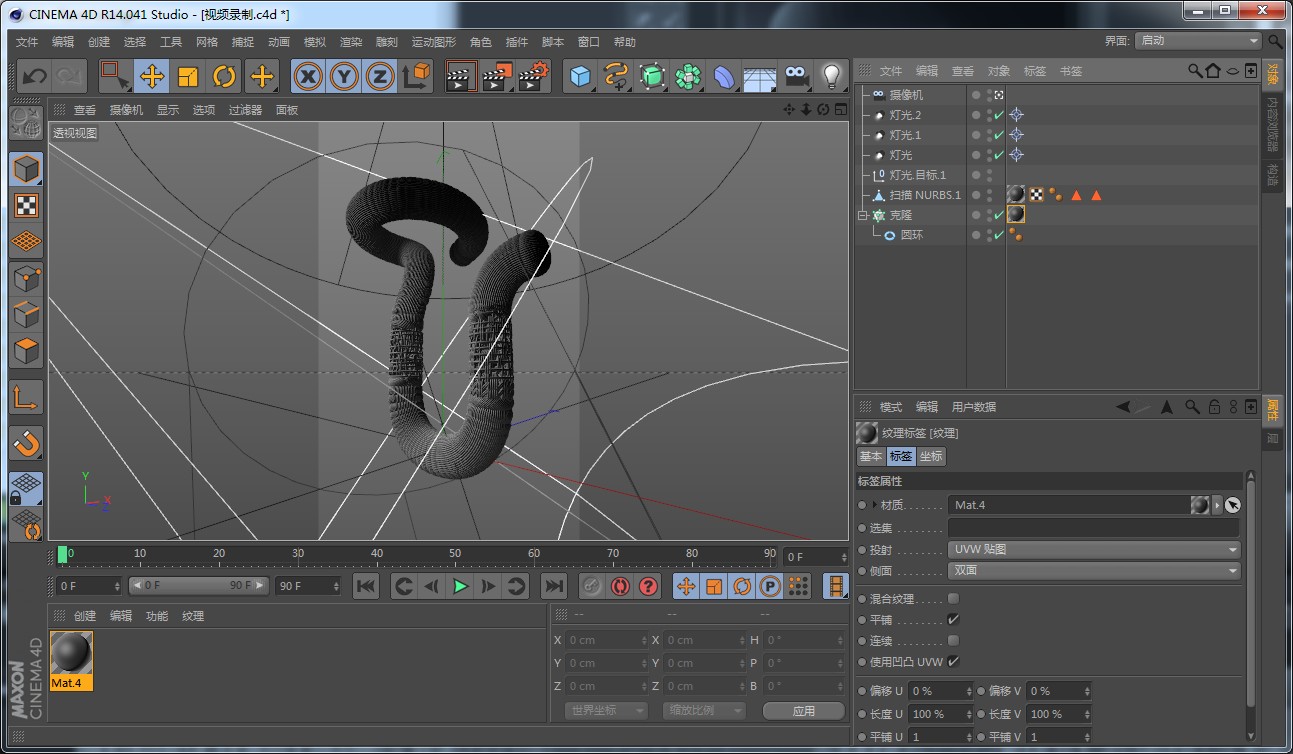This screenshot has width=1293, height=754.
Task: Open the viewport 摄像机 menu
Action: coord(126,110)
